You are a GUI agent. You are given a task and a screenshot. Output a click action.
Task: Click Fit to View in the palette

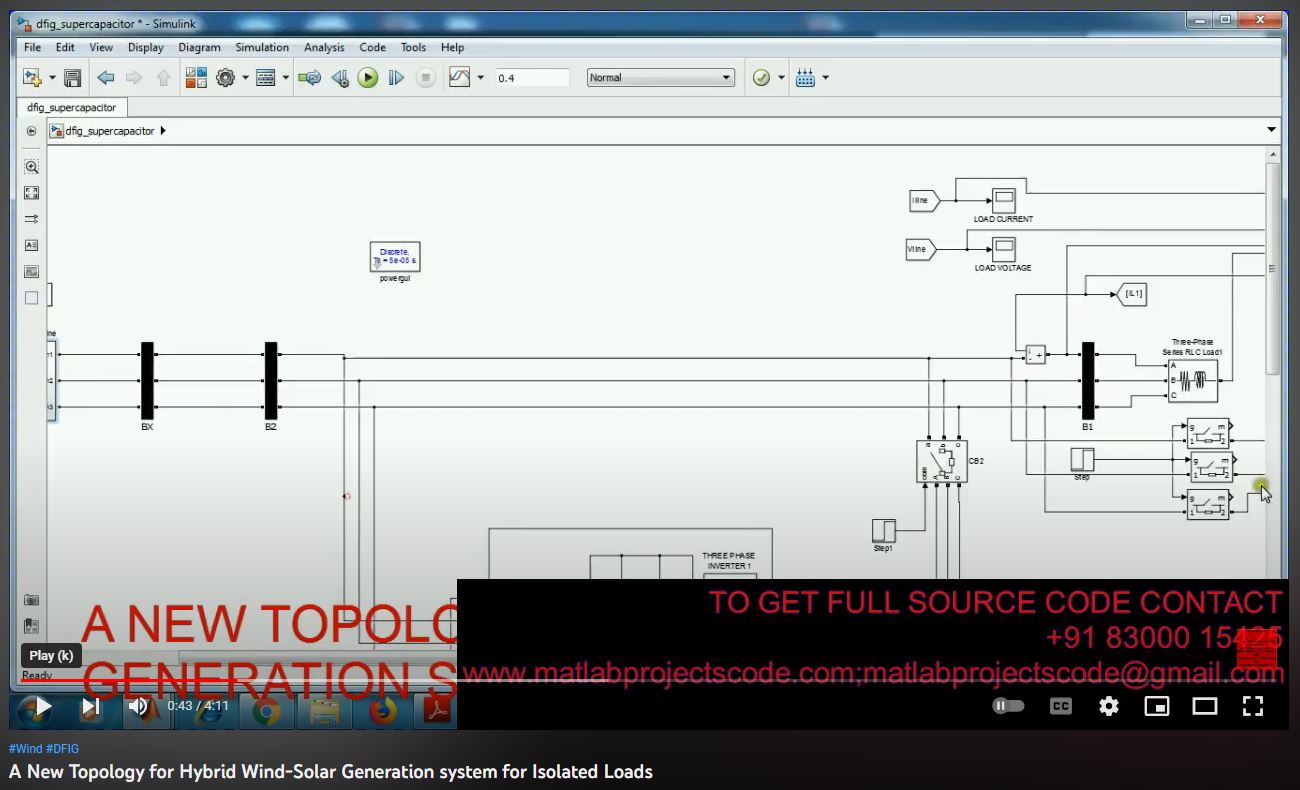[x=32, y=193]
